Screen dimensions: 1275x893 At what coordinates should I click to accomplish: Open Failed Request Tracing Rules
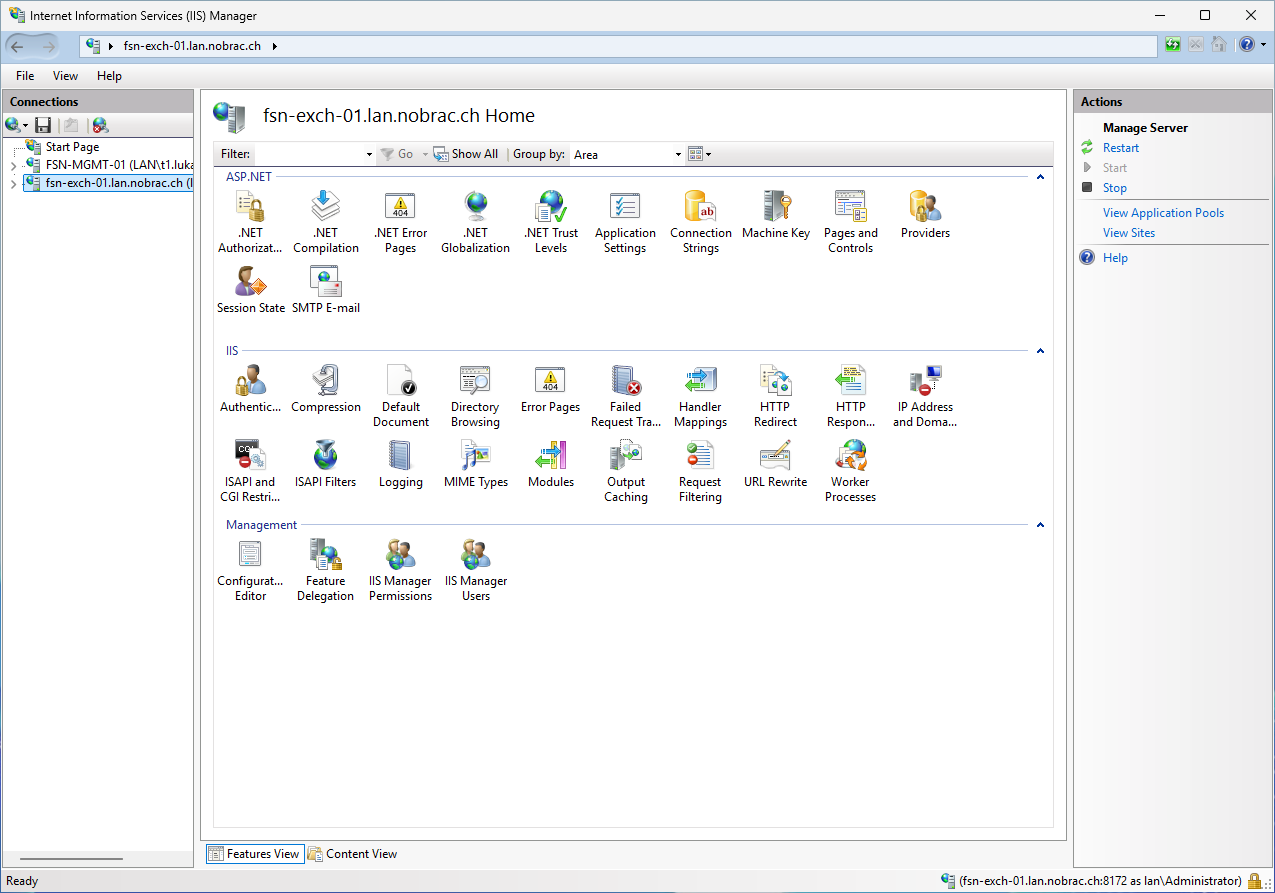[625, 396]
